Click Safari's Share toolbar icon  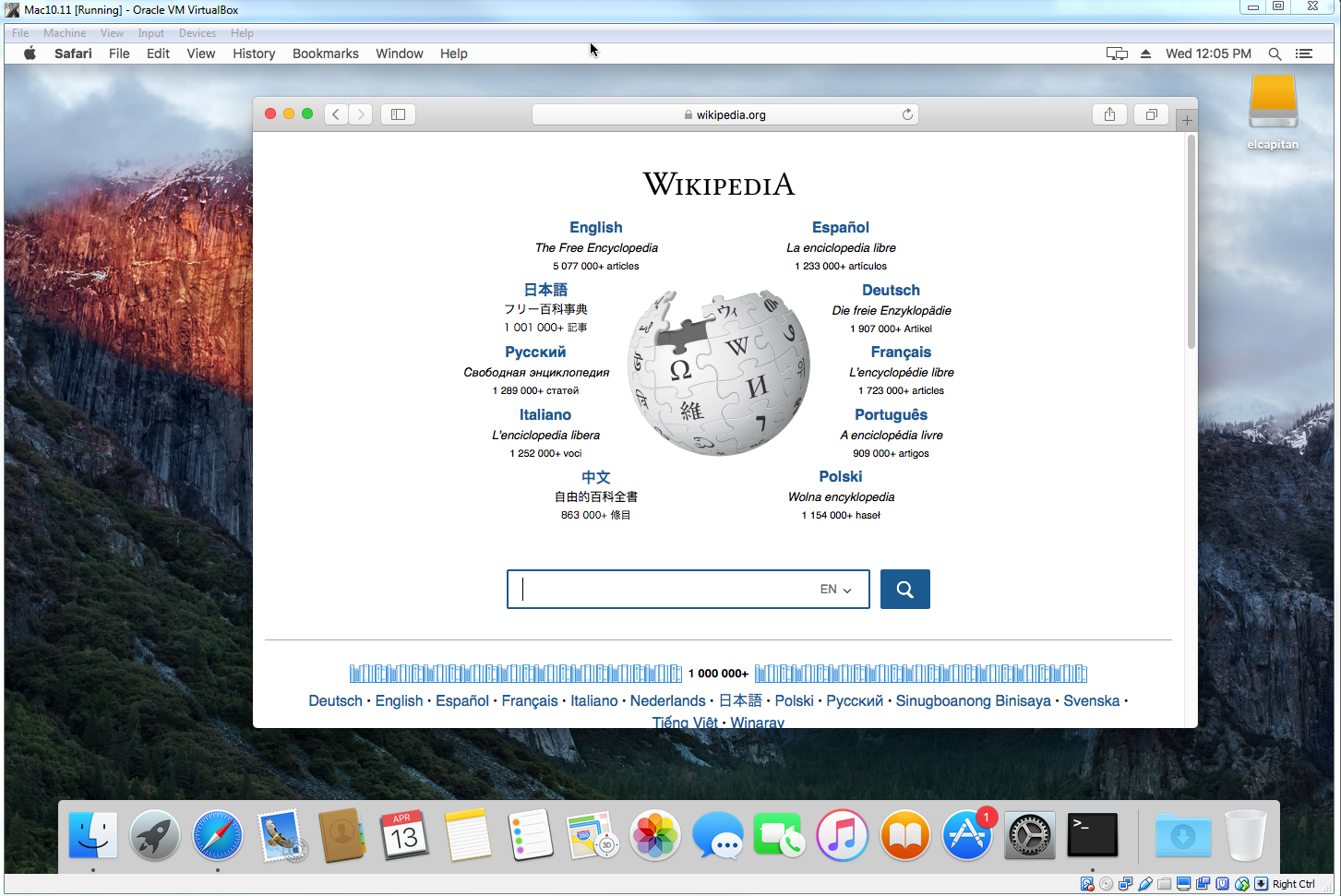click(x=1109, y=114)
